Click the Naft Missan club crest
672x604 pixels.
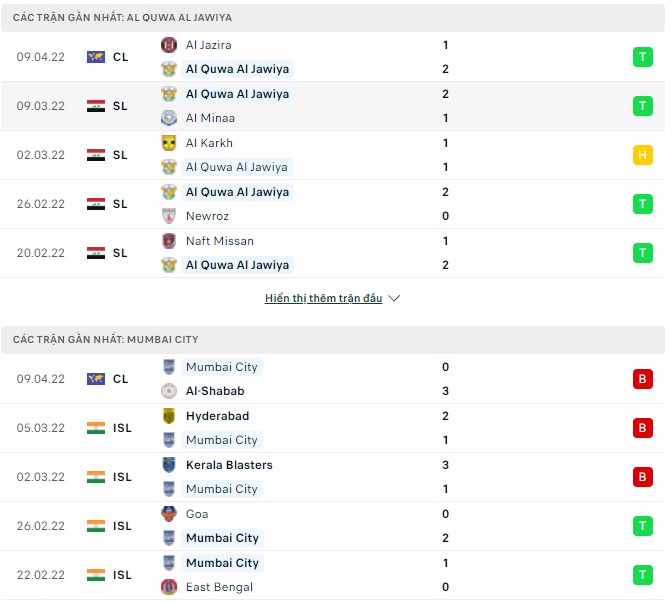pos(169,241)
